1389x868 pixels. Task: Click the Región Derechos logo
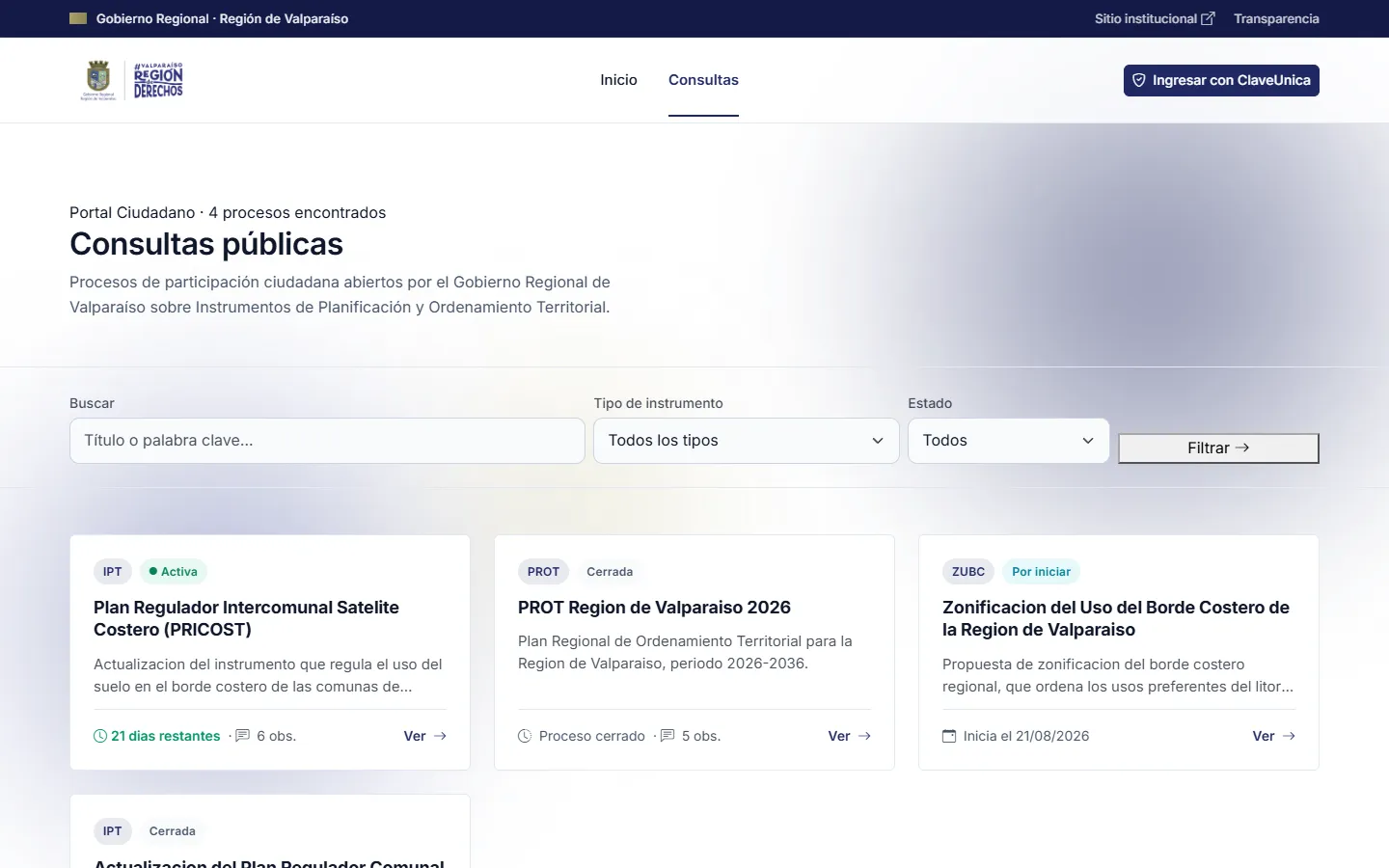[158, 80]
